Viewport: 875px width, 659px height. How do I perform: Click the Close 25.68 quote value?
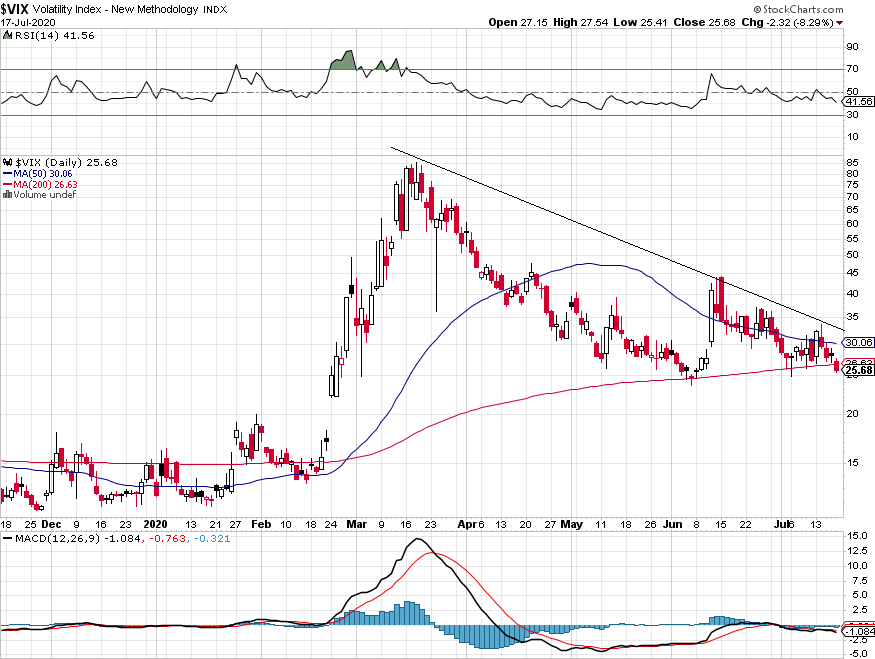click(704, 22)
